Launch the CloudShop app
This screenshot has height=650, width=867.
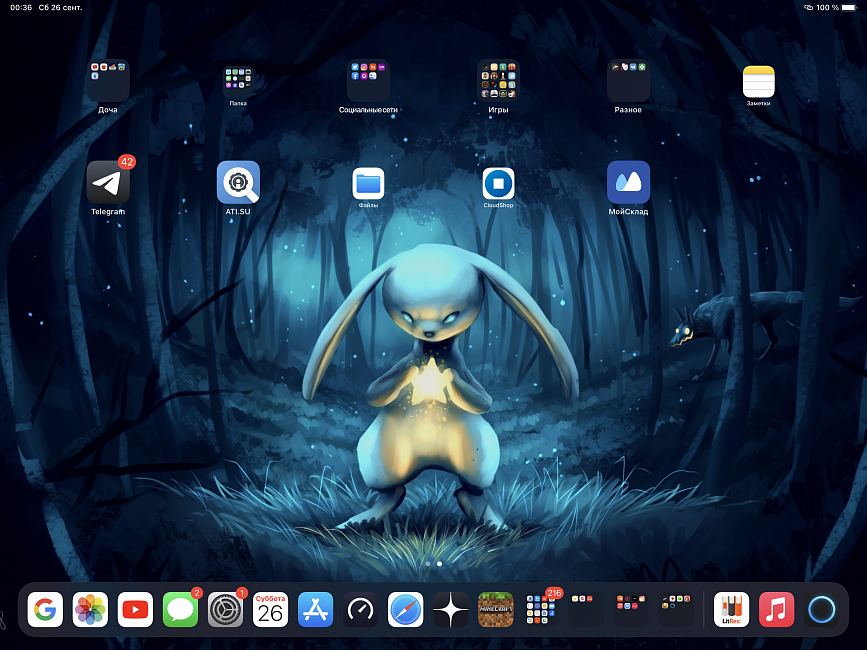click(498, 184)
